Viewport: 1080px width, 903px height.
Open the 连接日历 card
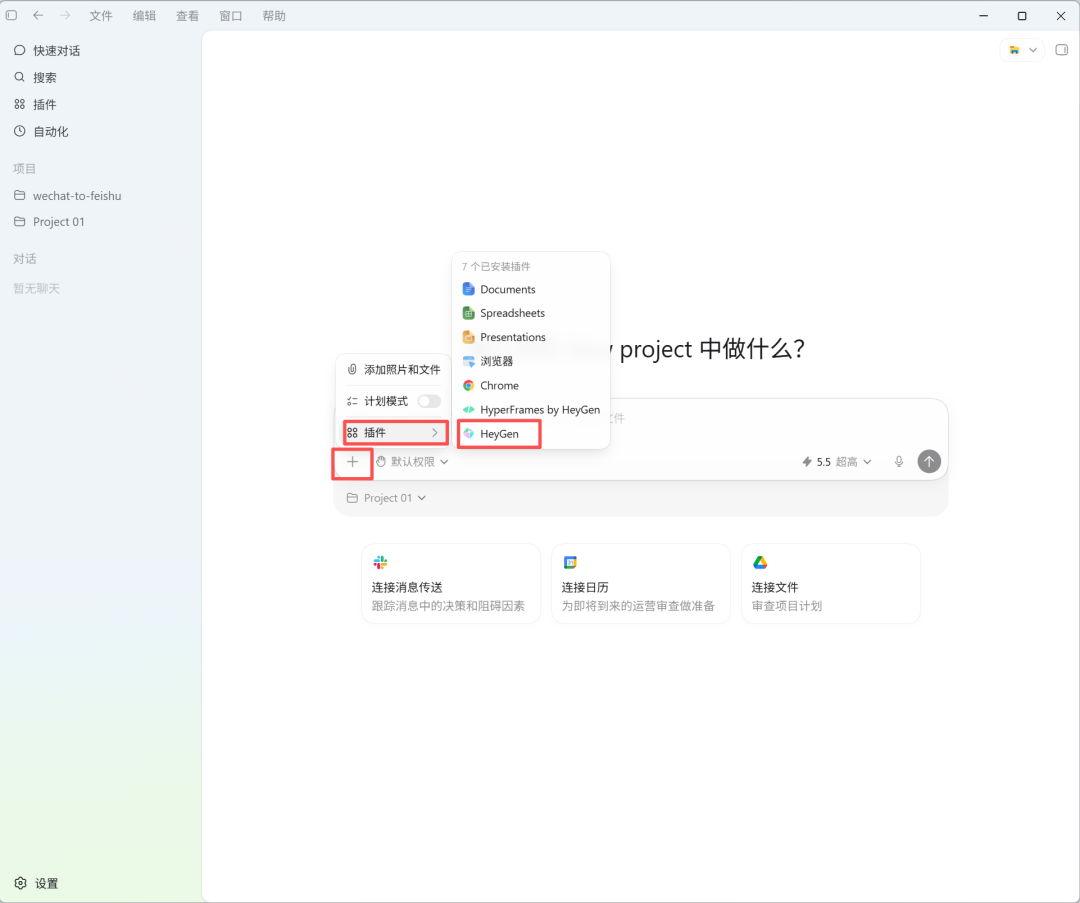641,584
